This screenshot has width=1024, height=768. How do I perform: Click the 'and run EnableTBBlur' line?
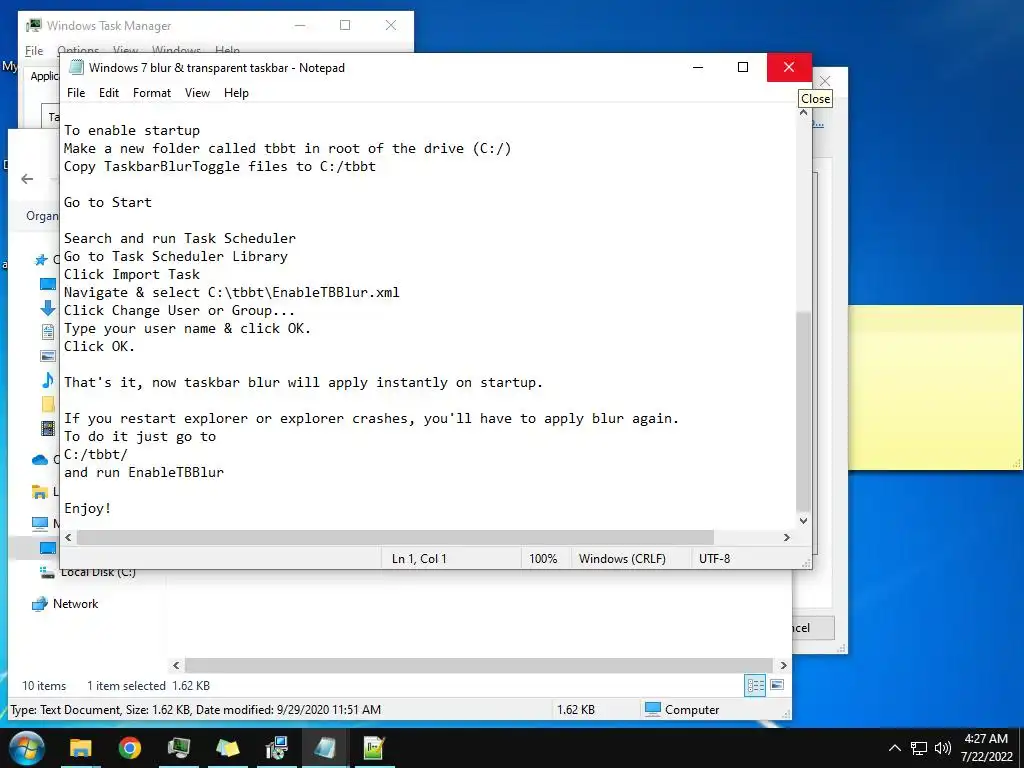click(x=144, y=472)
